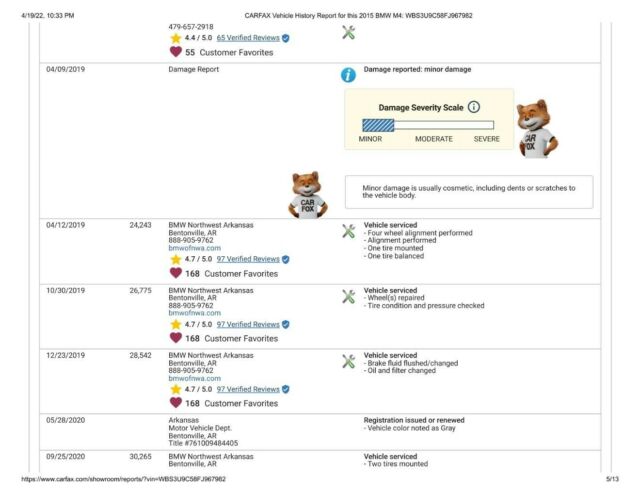Click the blue damage report info icon
Image resolution: width=640 pixels, height=495 pixels.
pyautogui.click(x=348, y=75)
